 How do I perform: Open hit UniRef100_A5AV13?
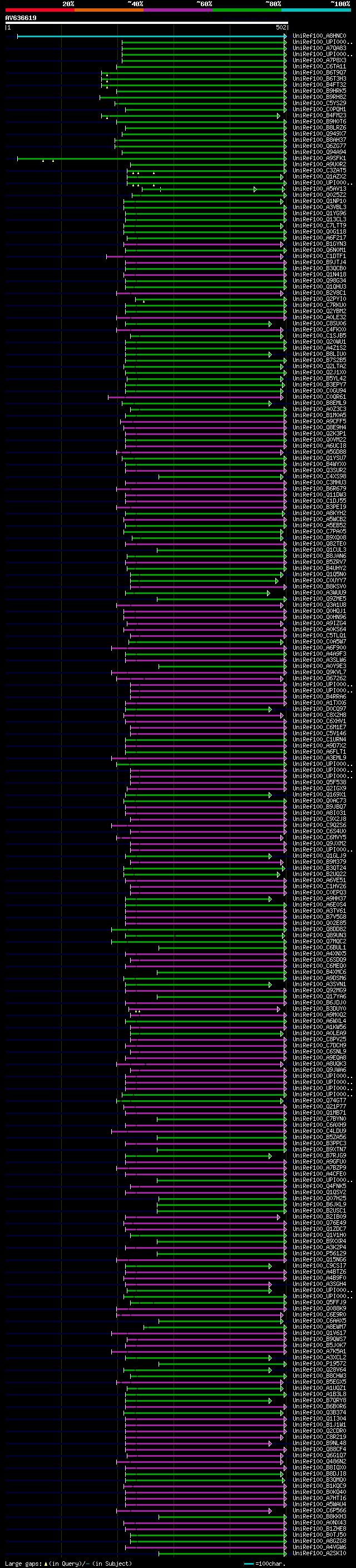[319, 189]
